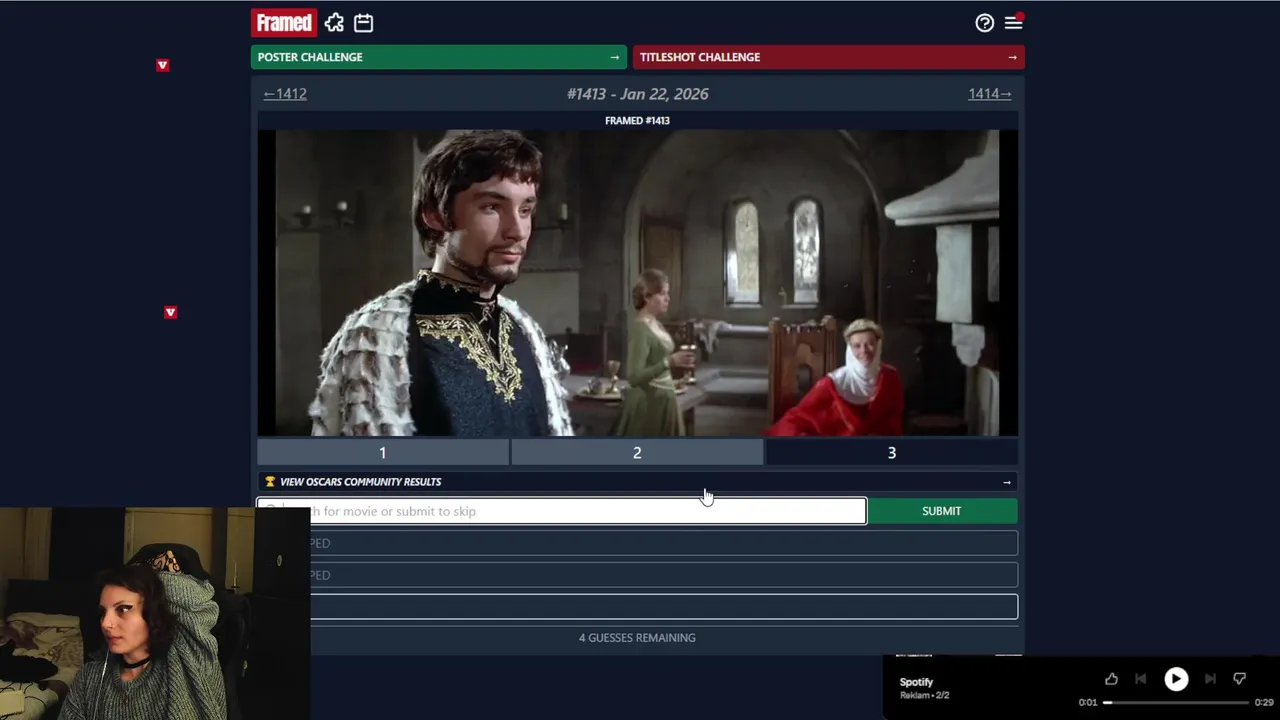Seek on the Spotify progress bar
The height and width of the screenshot is (720, 1280).
(x=1176, y=702)
